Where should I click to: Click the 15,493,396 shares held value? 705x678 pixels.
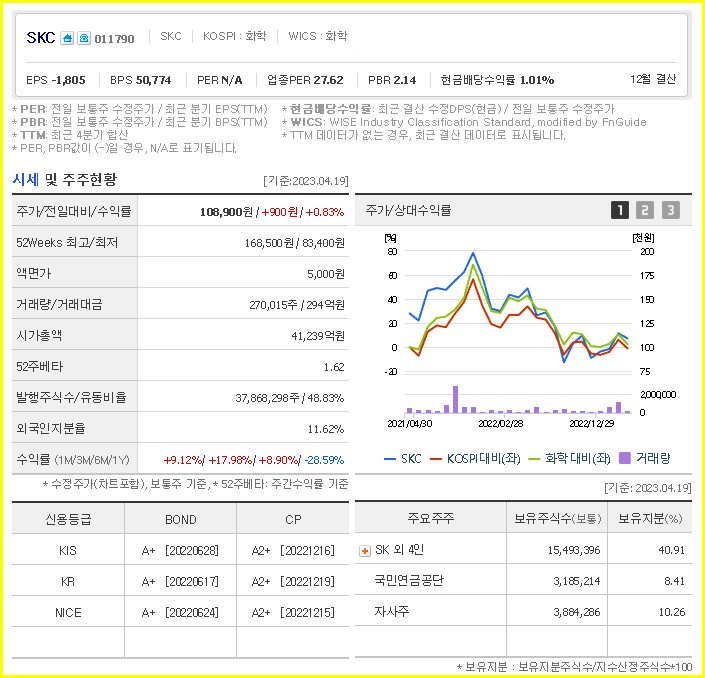click(x=574, y=550)
